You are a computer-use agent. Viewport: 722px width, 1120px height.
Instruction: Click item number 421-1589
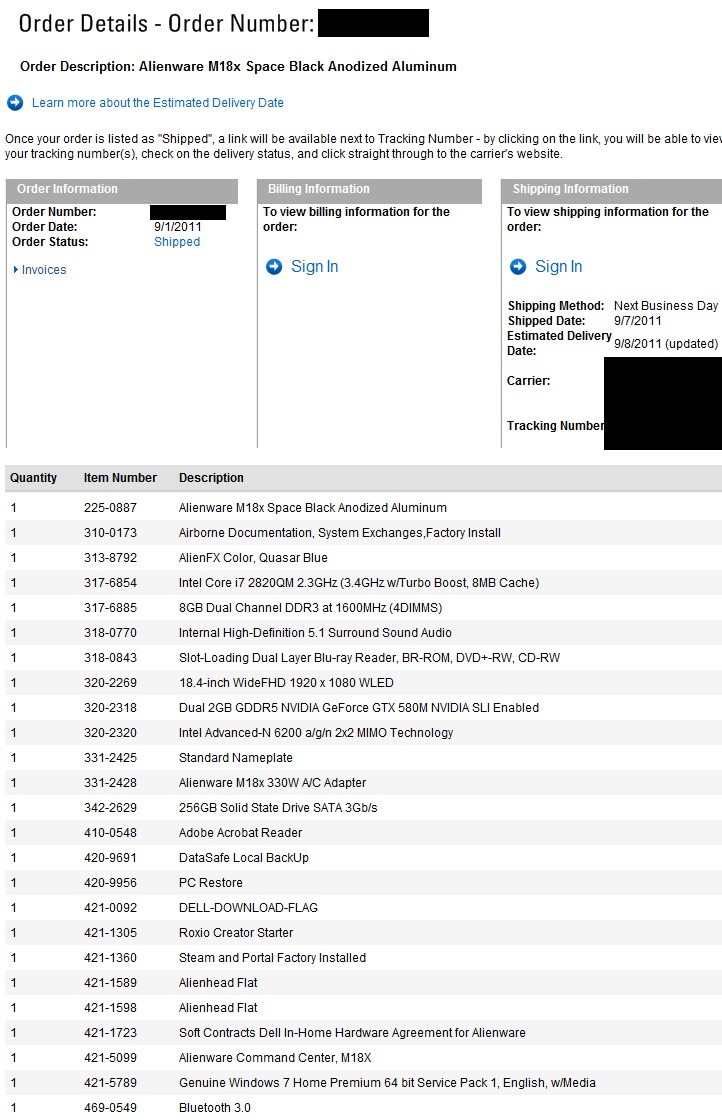tap(110, 983)
